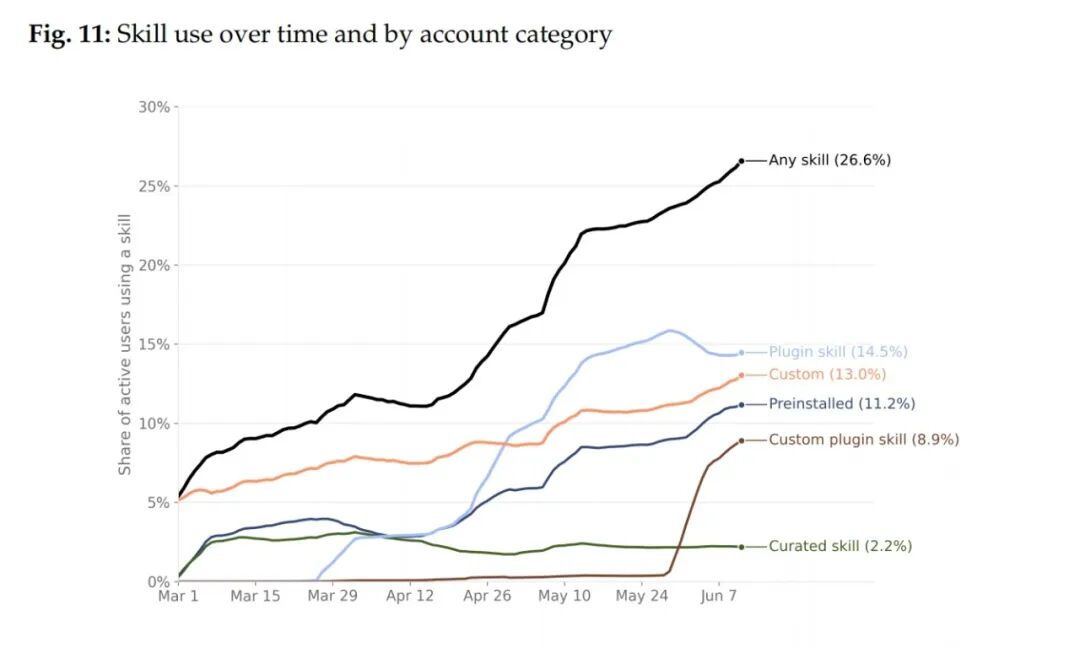
Task: Select the 'Plugin skill (14.5%)' label
Action: click(x=838, y=351)
